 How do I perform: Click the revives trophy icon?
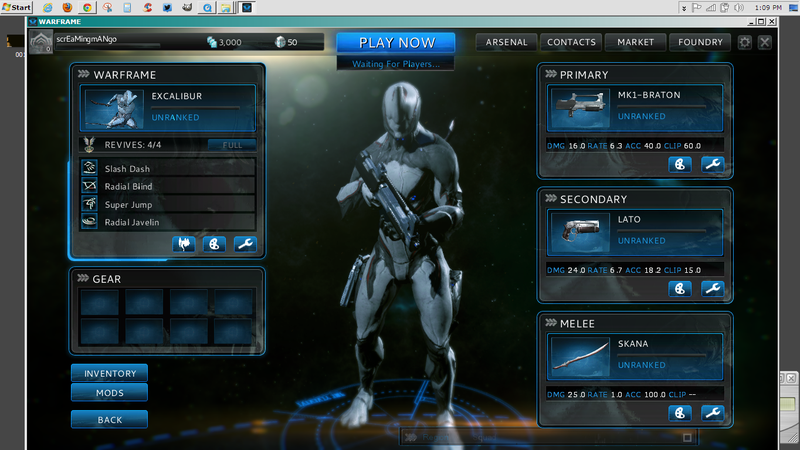click(89, 145)
